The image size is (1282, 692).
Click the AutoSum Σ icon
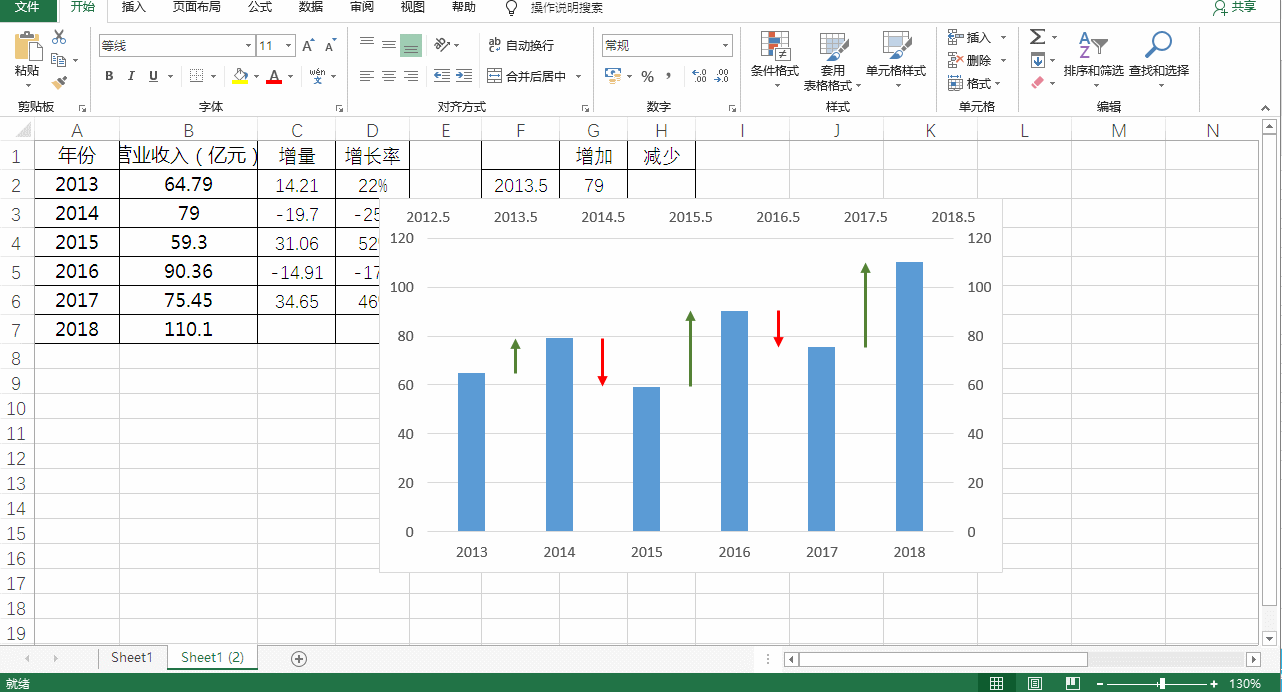tap(1037, 36)
